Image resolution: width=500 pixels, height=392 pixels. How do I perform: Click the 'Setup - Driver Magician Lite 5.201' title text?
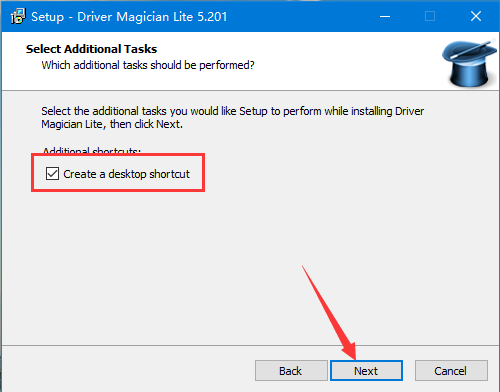pyautogui.click(x=129, y=17)
